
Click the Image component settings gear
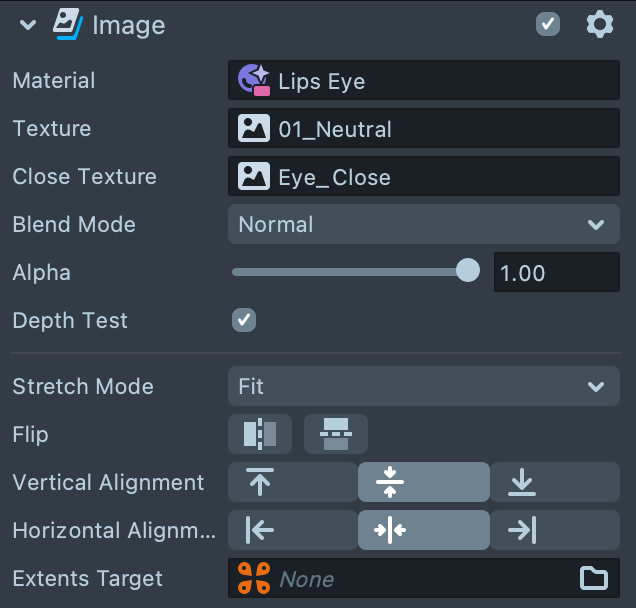pos(599,25)
